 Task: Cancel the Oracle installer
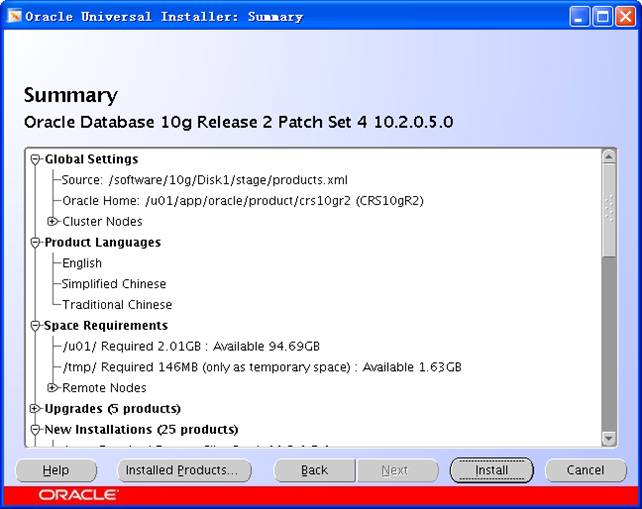[585, 470]
